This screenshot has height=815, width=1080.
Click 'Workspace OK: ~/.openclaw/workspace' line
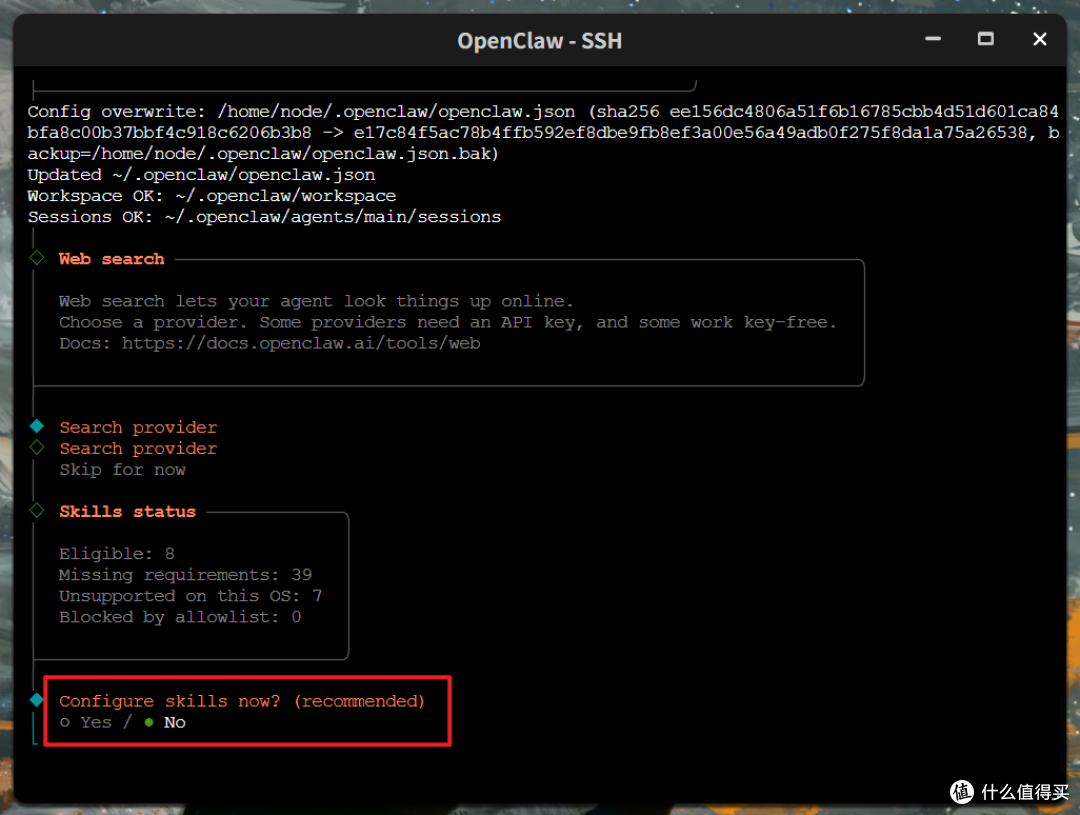point(211,196)
